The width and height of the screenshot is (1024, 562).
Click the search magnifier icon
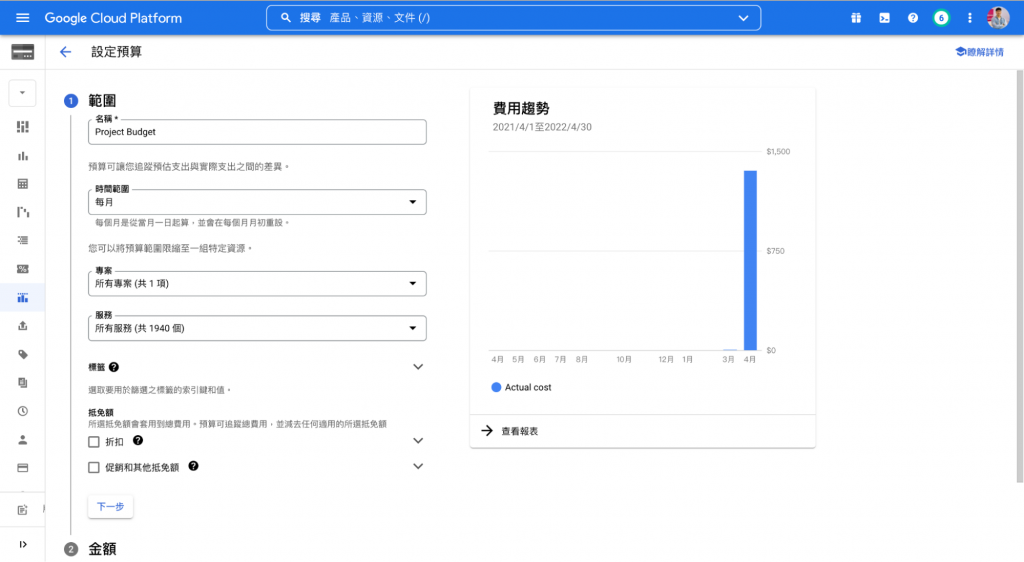[285, 18]
